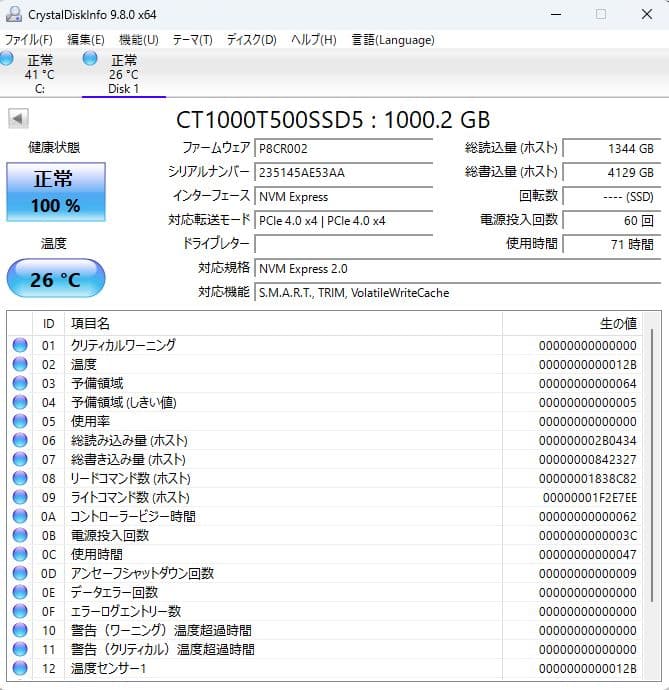Click raw value 0000000000047
This screenshot has height=690, width=669.
[x=588, y=554]
